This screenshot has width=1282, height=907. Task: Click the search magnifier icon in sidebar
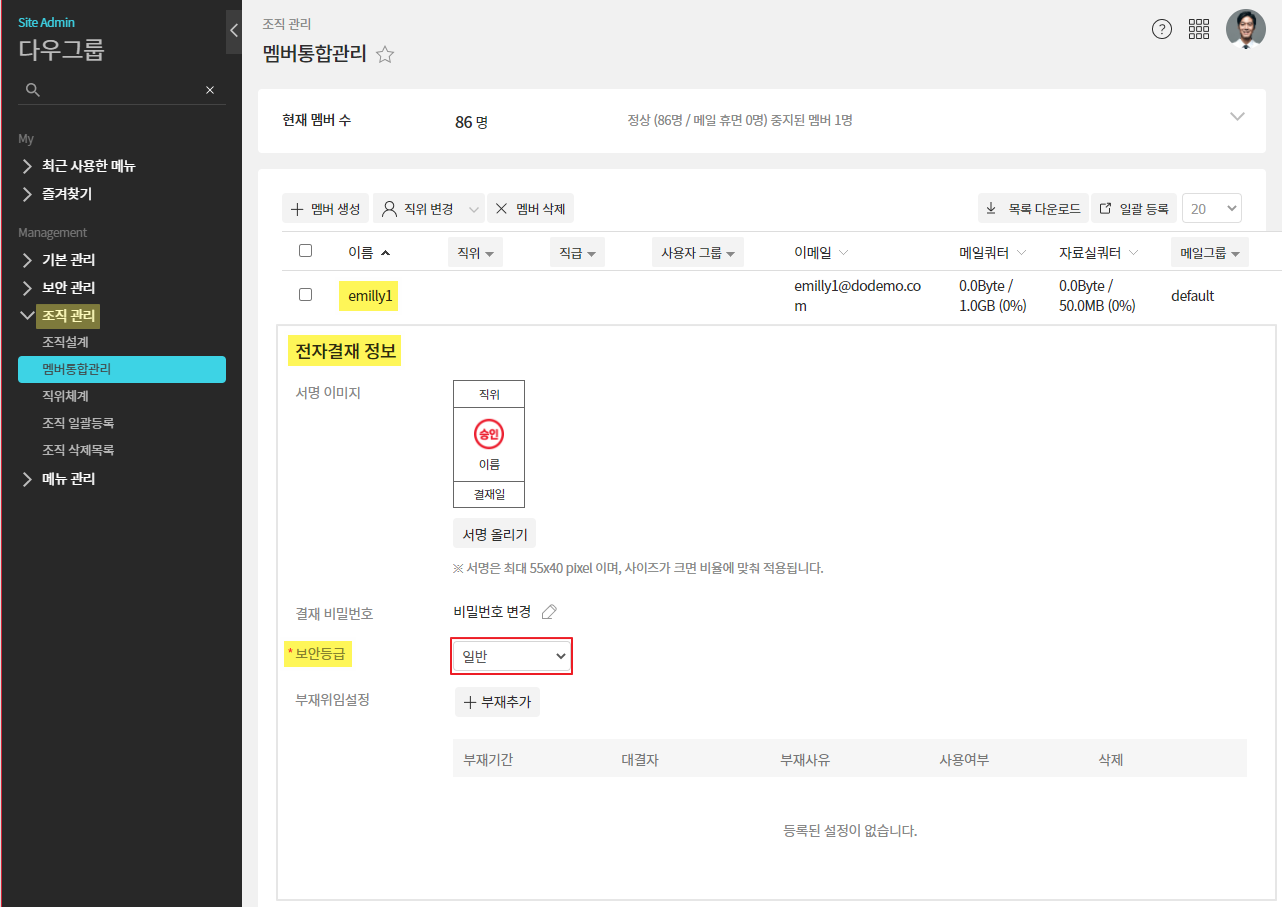(33, 90)
